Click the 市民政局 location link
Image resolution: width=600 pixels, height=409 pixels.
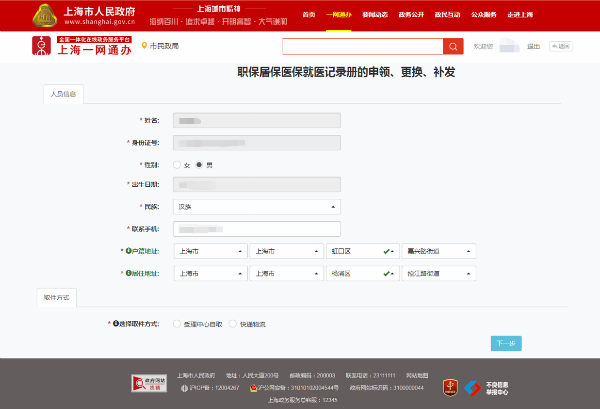(164, 46)
